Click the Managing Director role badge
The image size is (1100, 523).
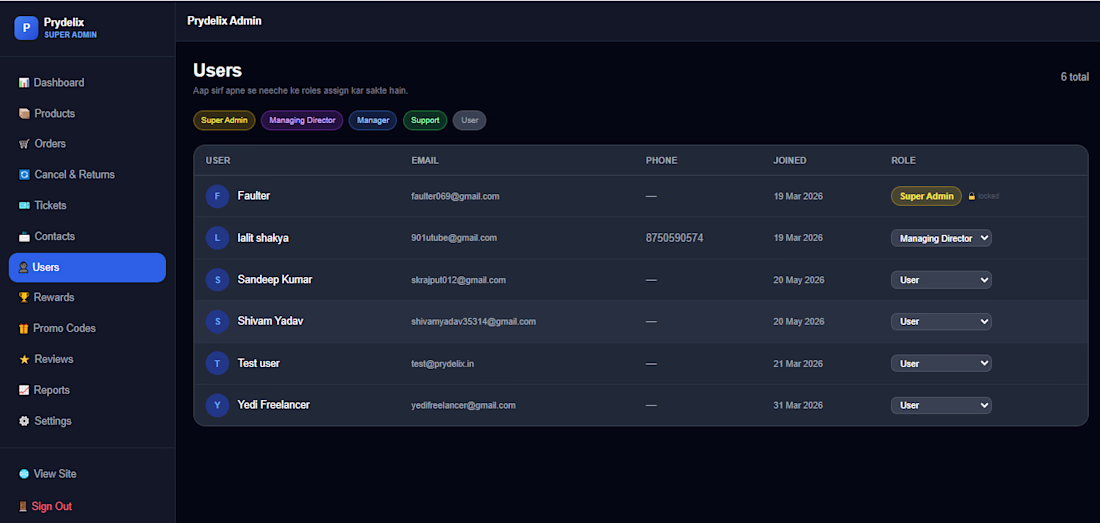(x=302, y=121)
